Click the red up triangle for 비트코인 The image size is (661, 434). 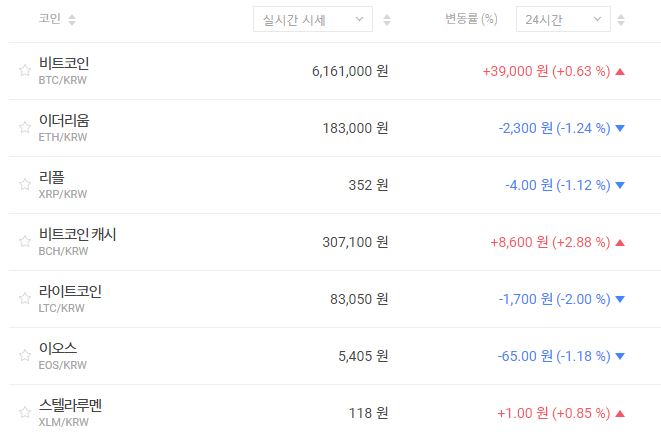click(x=620, y=71)
